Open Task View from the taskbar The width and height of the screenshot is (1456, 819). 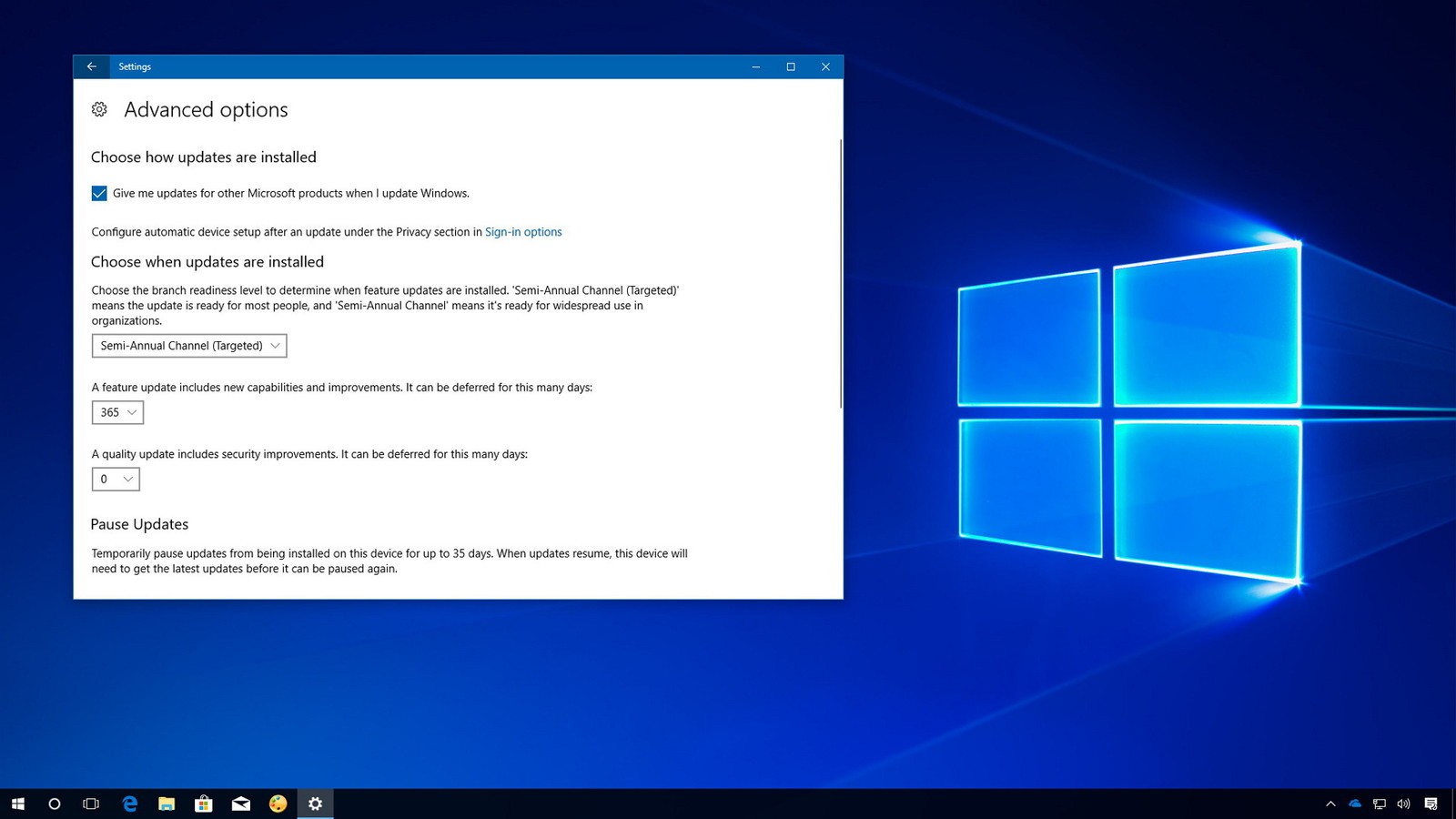point(91,804)
